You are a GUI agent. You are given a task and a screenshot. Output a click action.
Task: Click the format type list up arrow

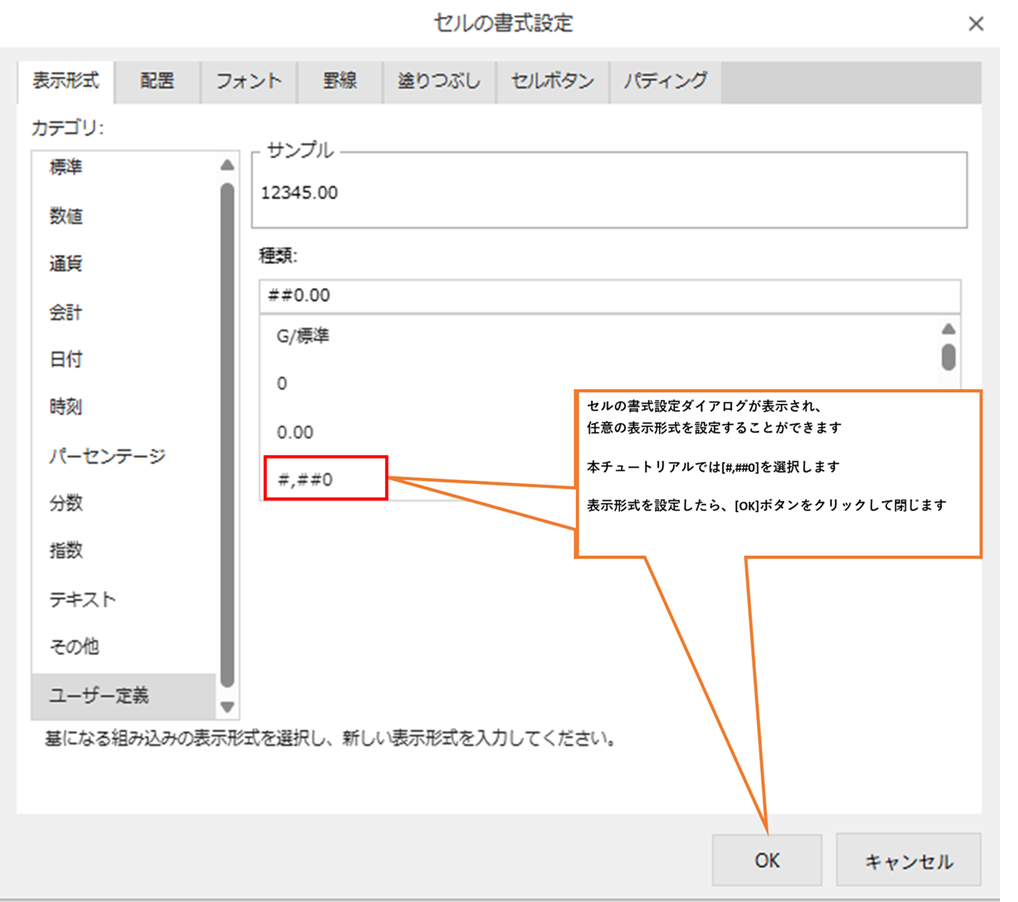click(948, 329)
